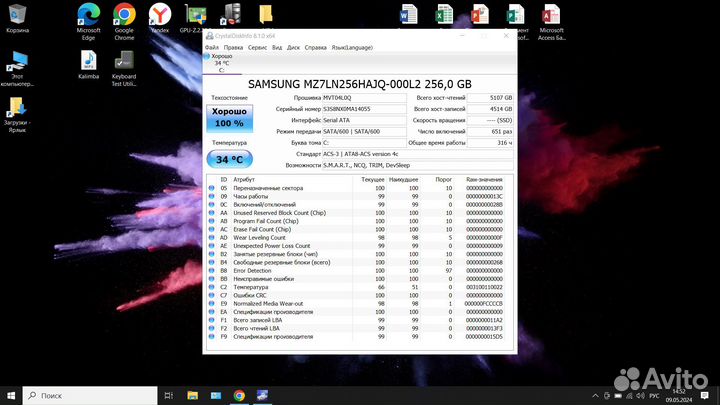Open the Диск menu
720x405 pixels.
point(293,47)
